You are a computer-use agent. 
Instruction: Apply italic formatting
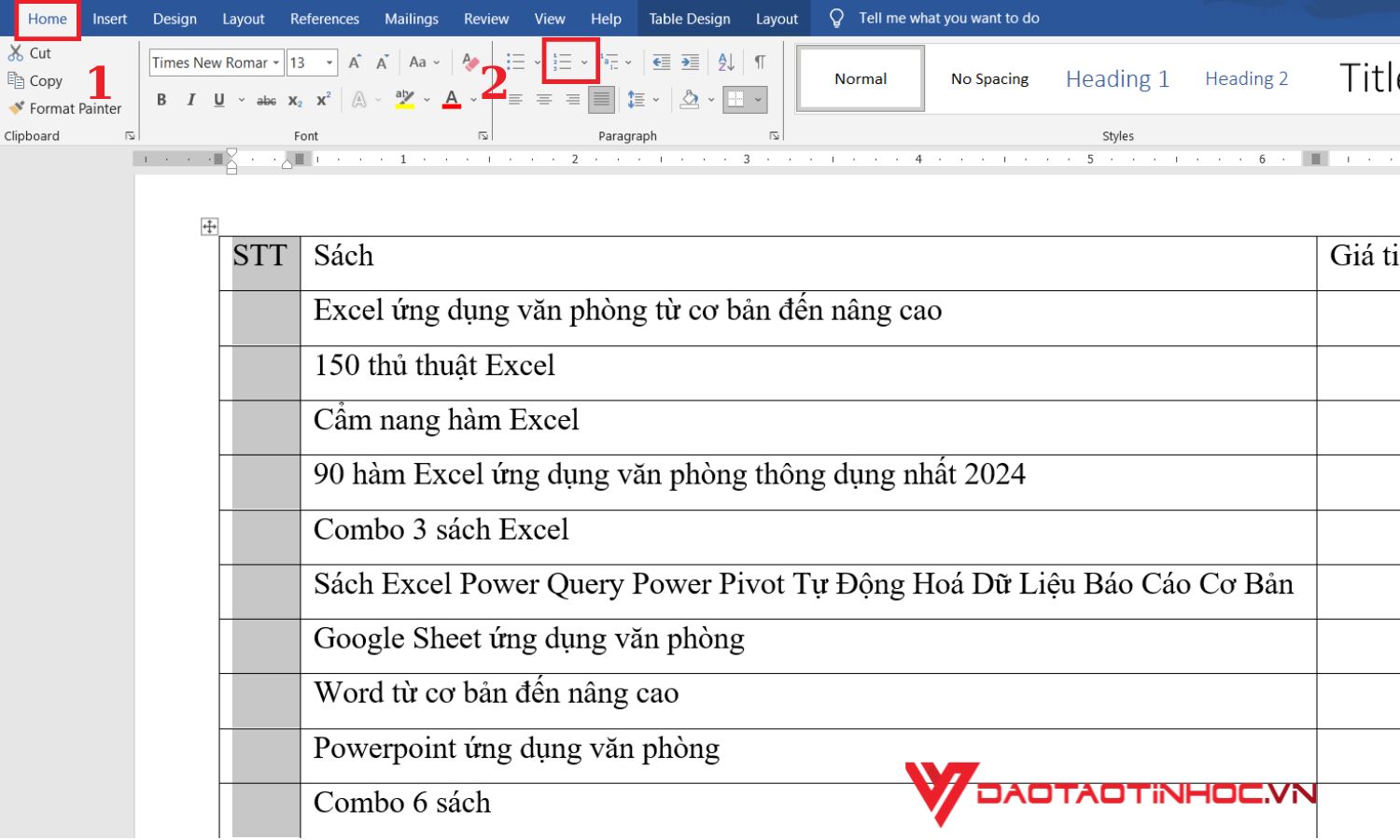pos(189,99)
